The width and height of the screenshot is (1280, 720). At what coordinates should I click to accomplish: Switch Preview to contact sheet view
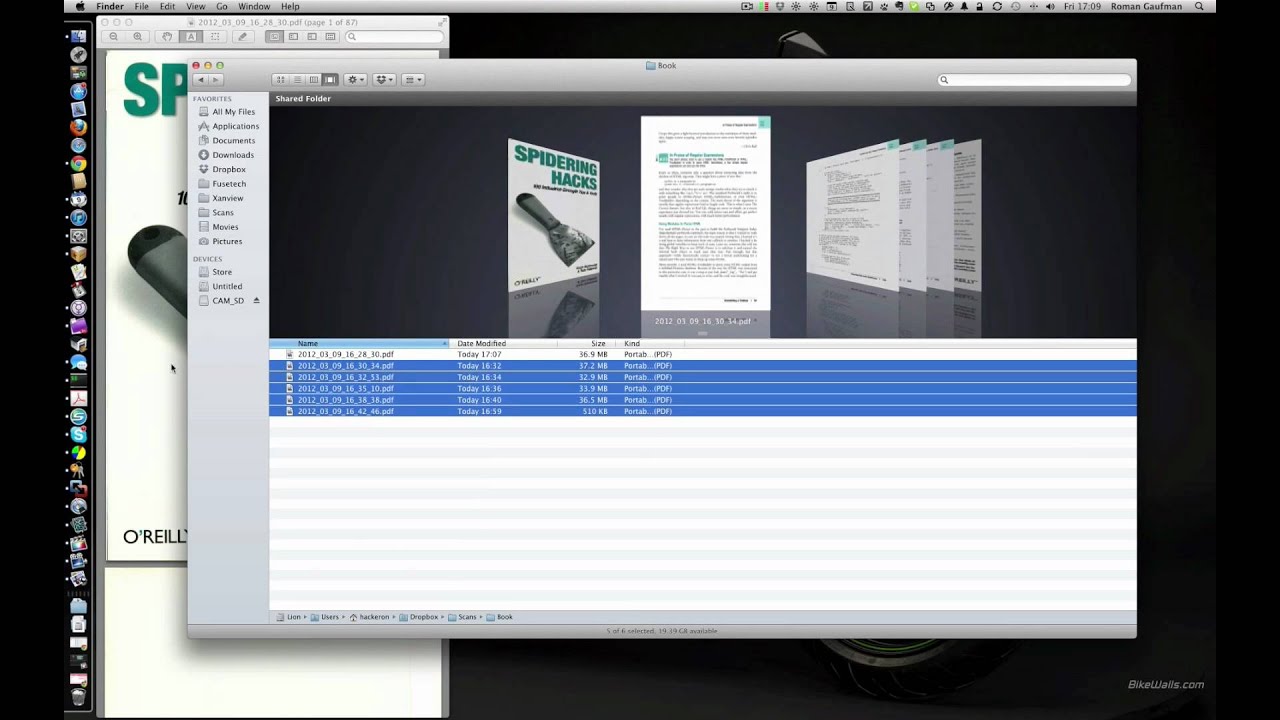[331, 37]
